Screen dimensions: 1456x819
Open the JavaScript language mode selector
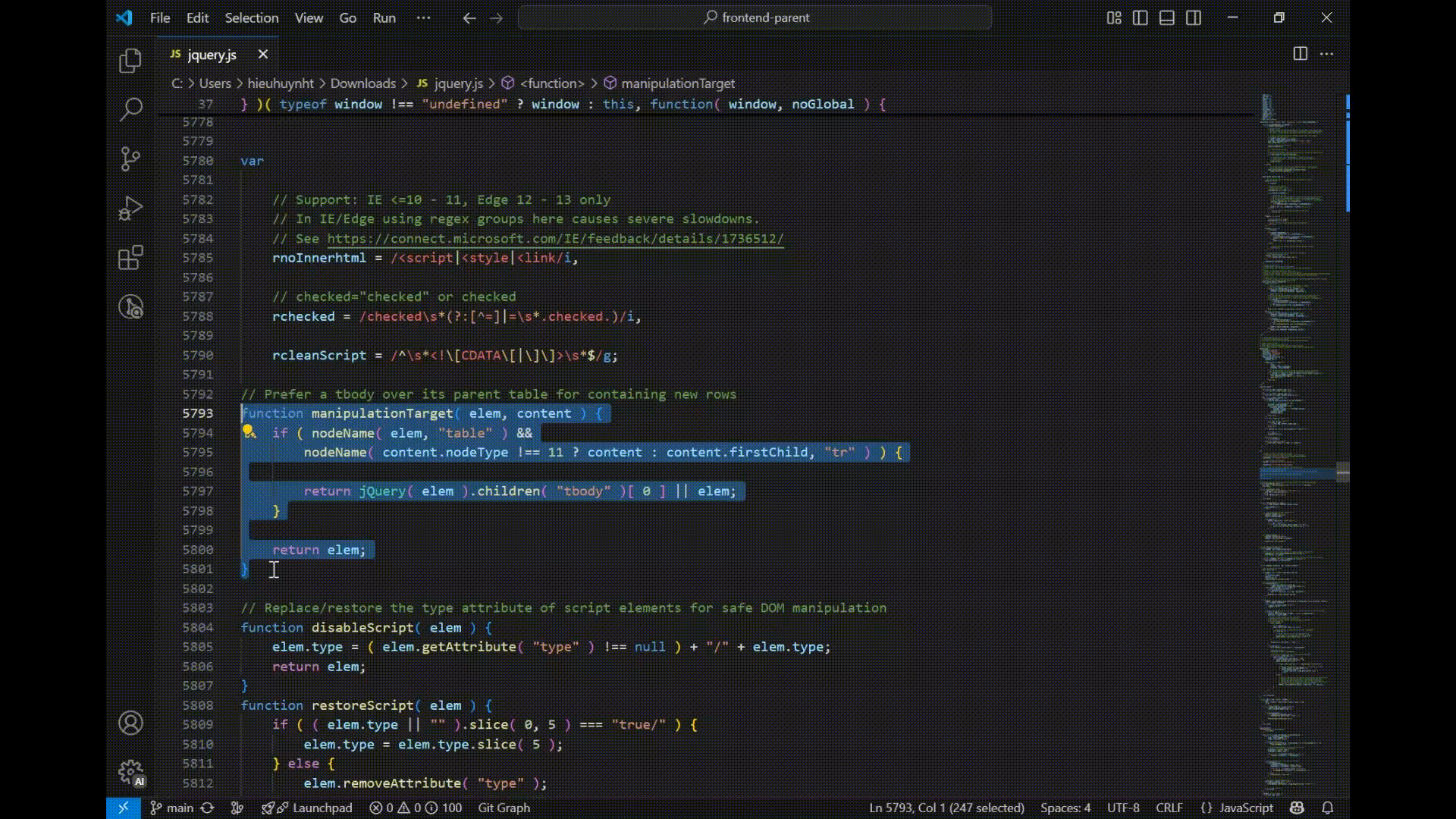1245,808
